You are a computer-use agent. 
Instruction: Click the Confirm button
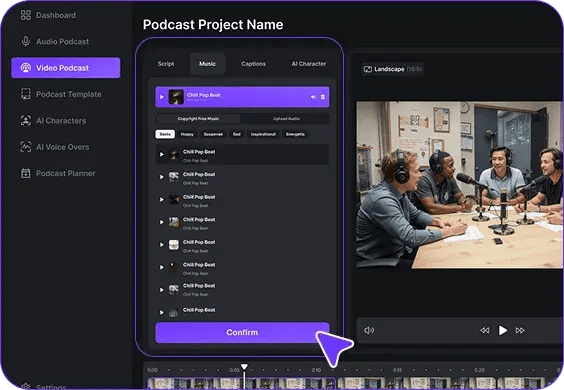point(242,332)
